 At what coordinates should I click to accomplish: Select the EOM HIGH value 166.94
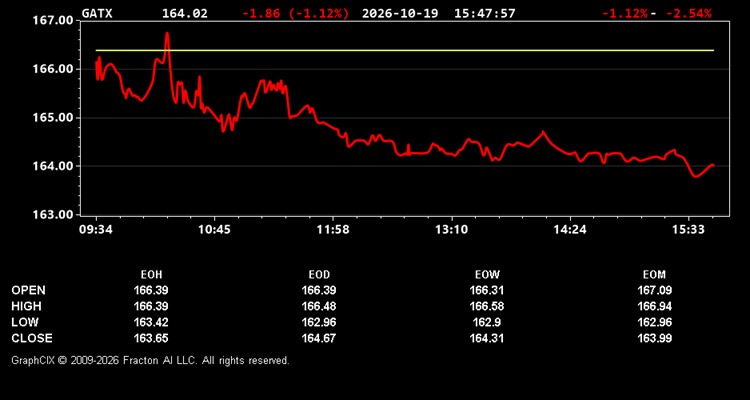pyautogui.click(x=654, y=306)
